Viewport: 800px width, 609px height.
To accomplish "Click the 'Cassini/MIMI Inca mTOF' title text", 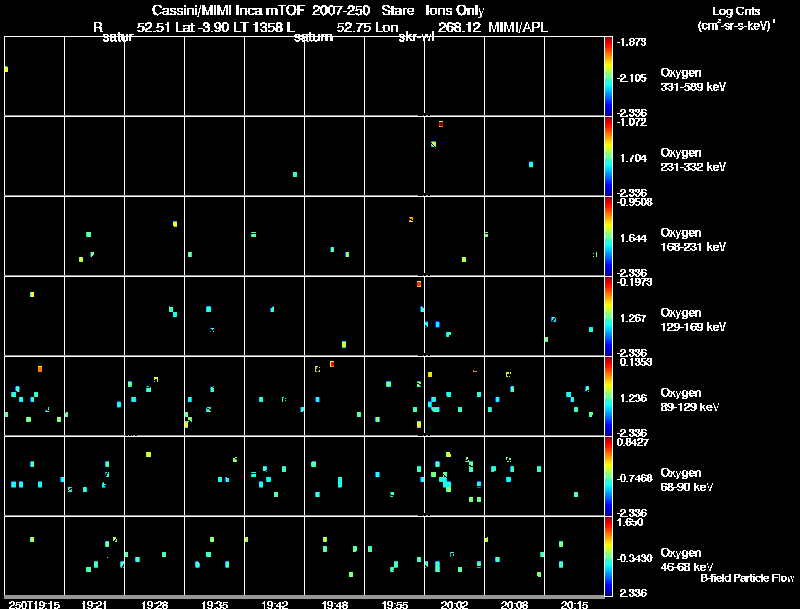I will (228, 10).
